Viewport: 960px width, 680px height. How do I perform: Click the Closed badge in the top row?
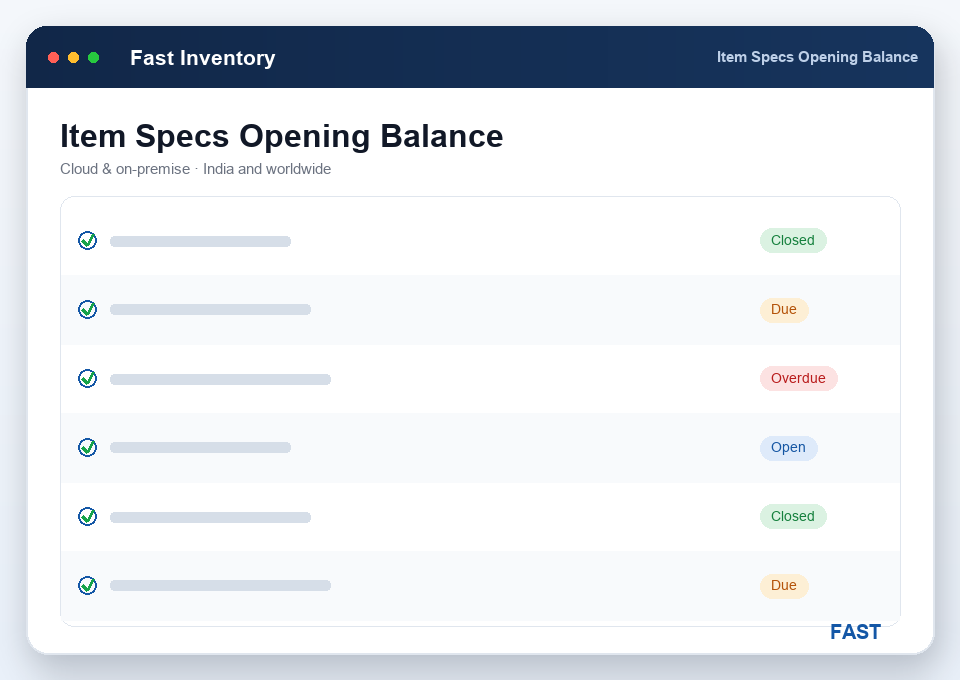(793, 241)
